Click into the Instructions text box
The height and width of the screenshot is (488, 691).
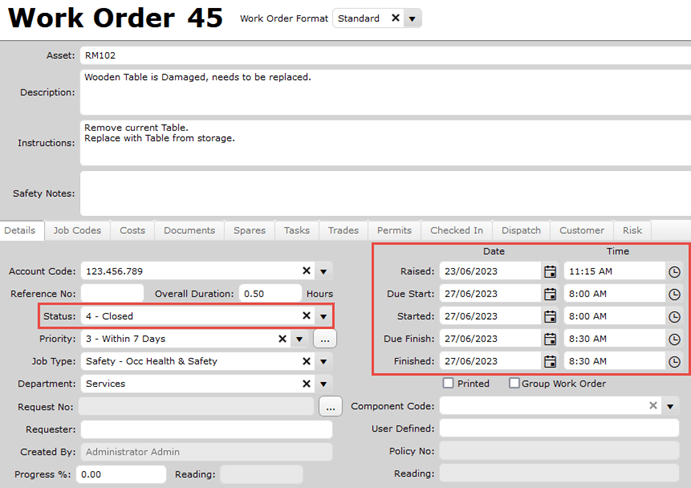[386, 142]
